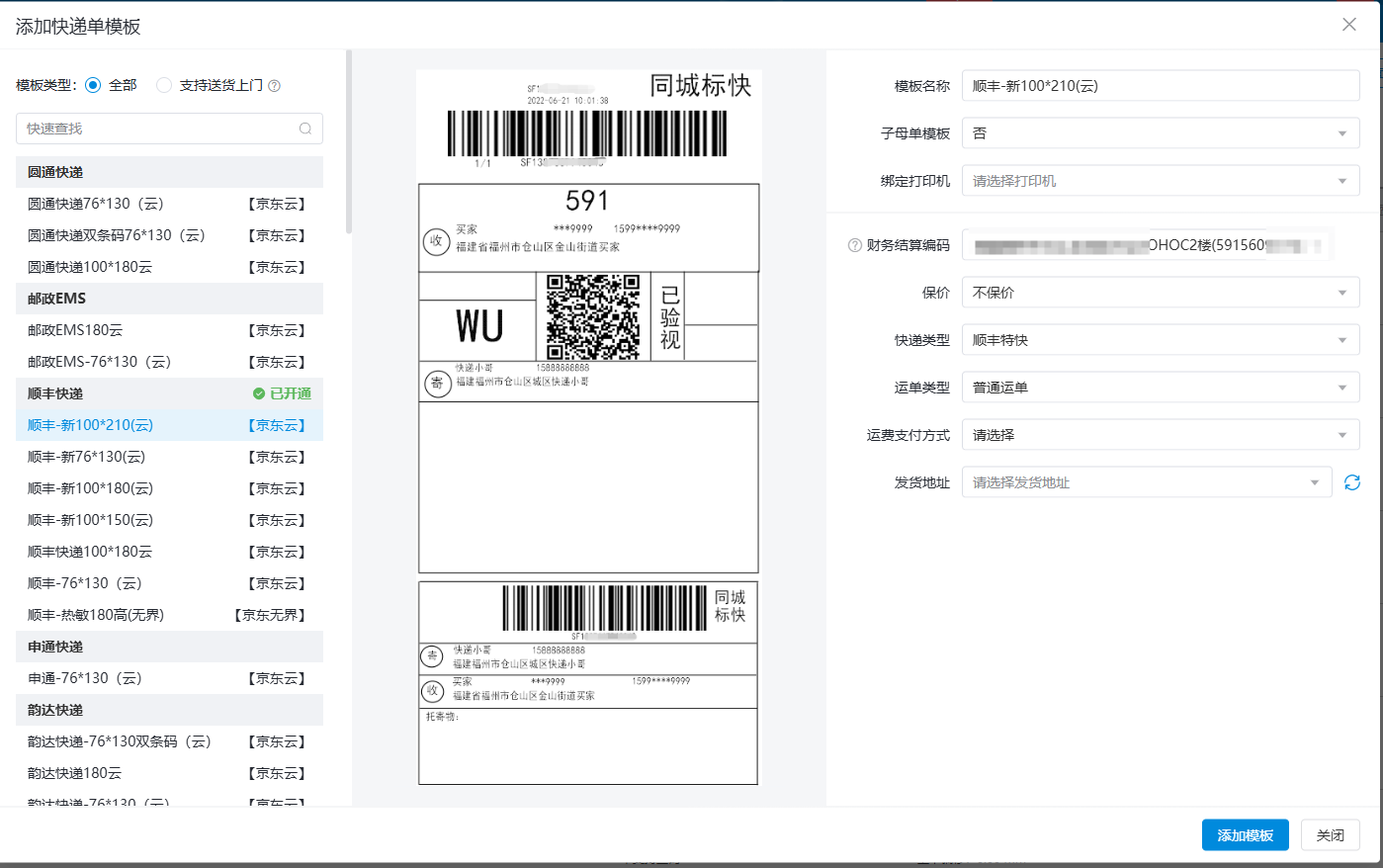The image size is (1383, 868).
Task: Expand the 绑定打印机 printer dropdown
Action: pyautogui.click(x=1160, y=181)
